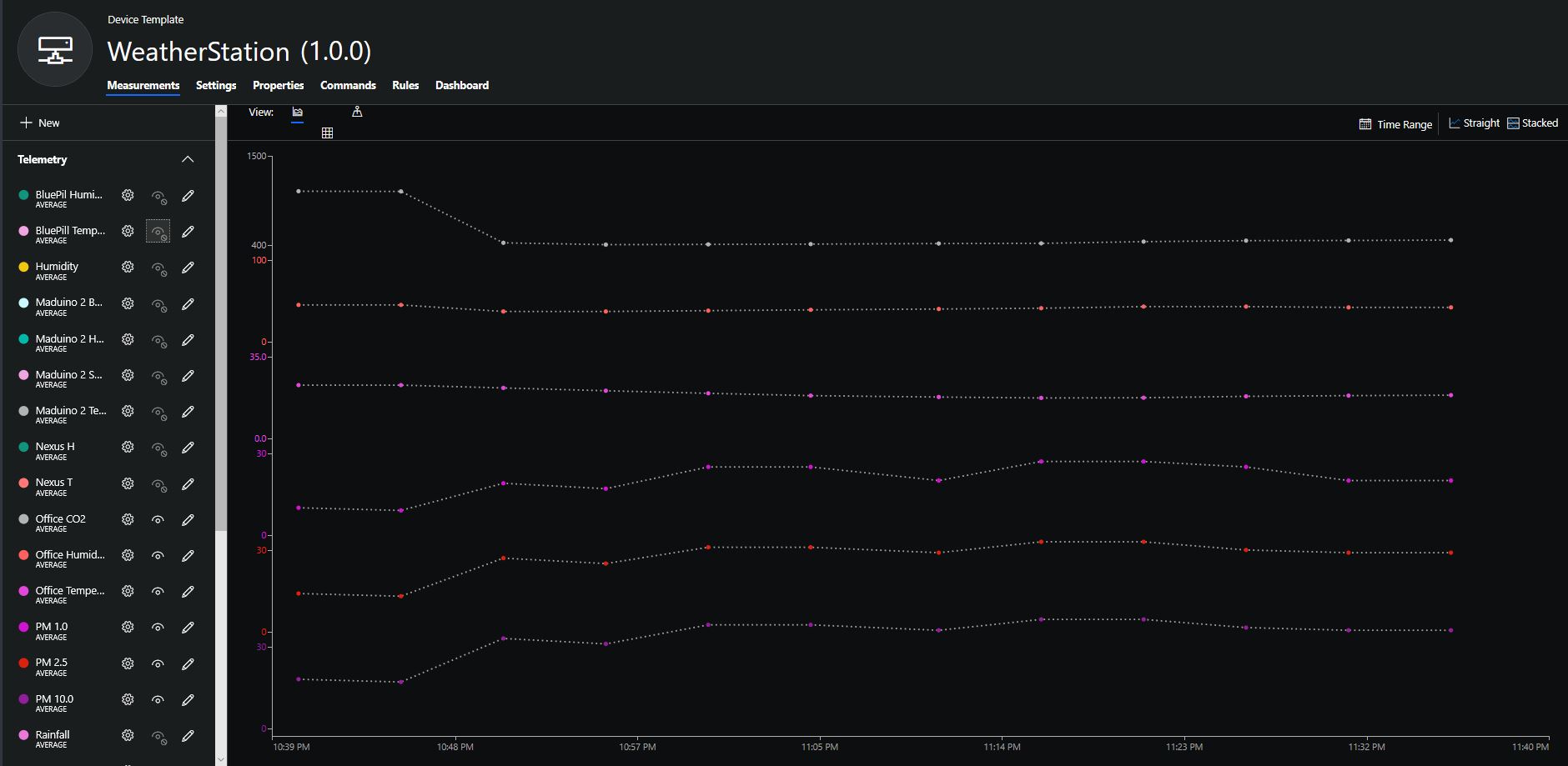
Task: Open settings gear for PM 2.5
Action: click(x=128, y=663)
